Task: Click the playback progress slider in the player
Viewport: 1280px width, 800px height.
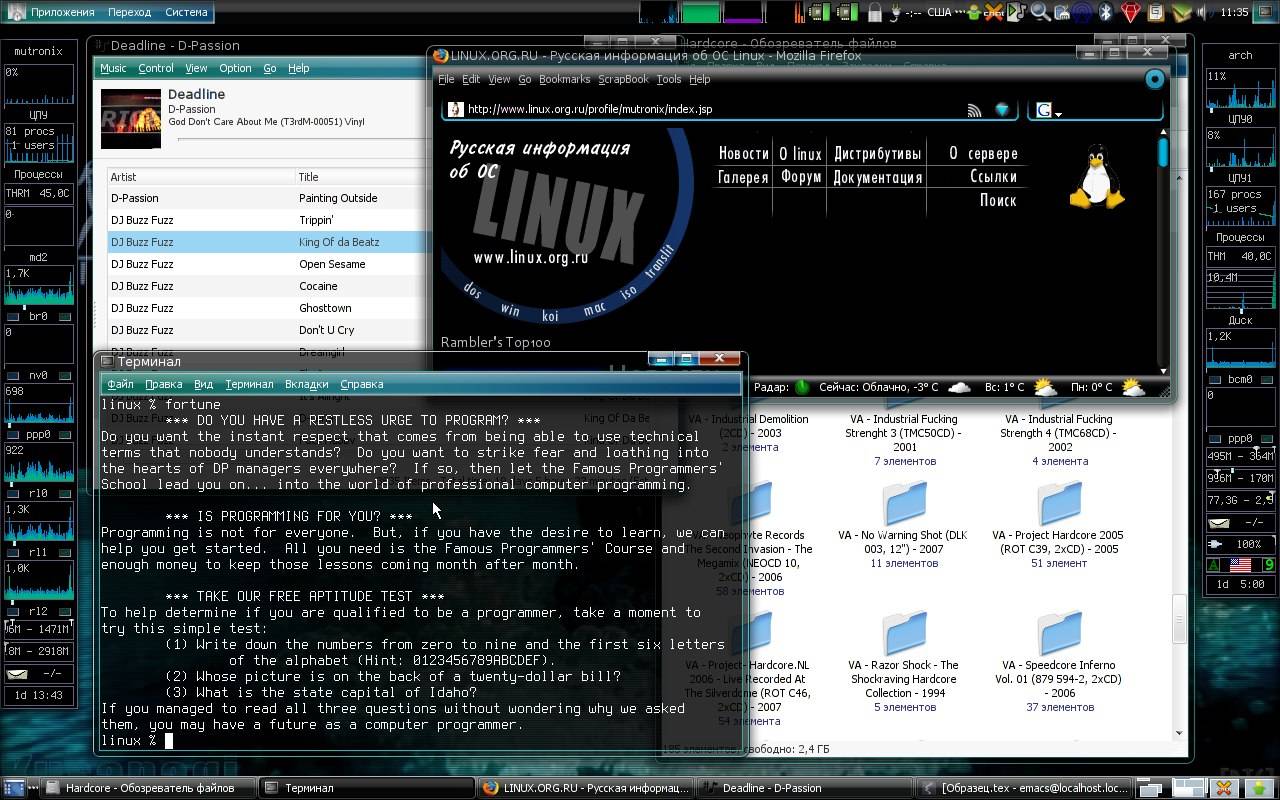Action: coord(300,139)
